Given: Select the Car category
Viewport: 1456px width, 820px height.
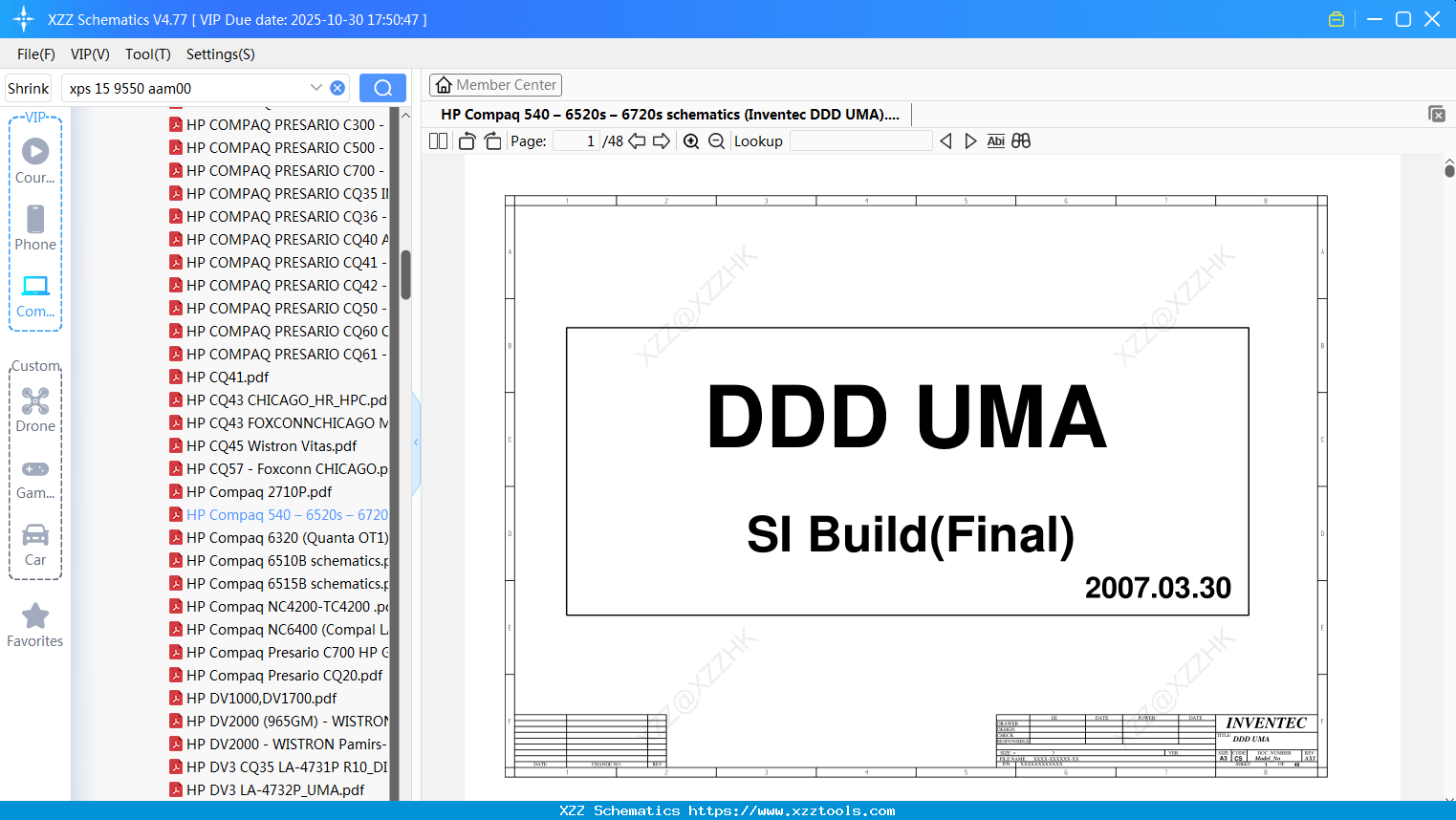Looking at the screenshot, I should [35, 545].
